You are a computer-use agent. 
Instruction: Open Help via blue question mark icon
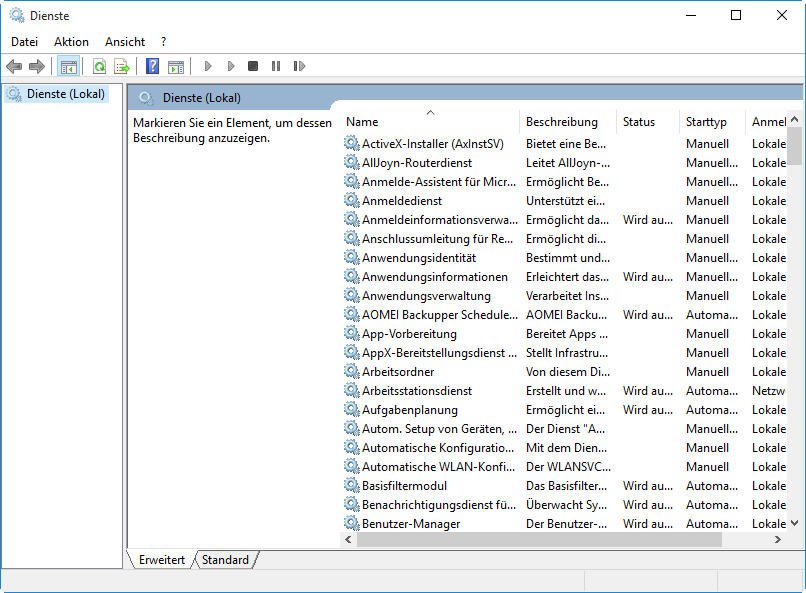(152, 66)
